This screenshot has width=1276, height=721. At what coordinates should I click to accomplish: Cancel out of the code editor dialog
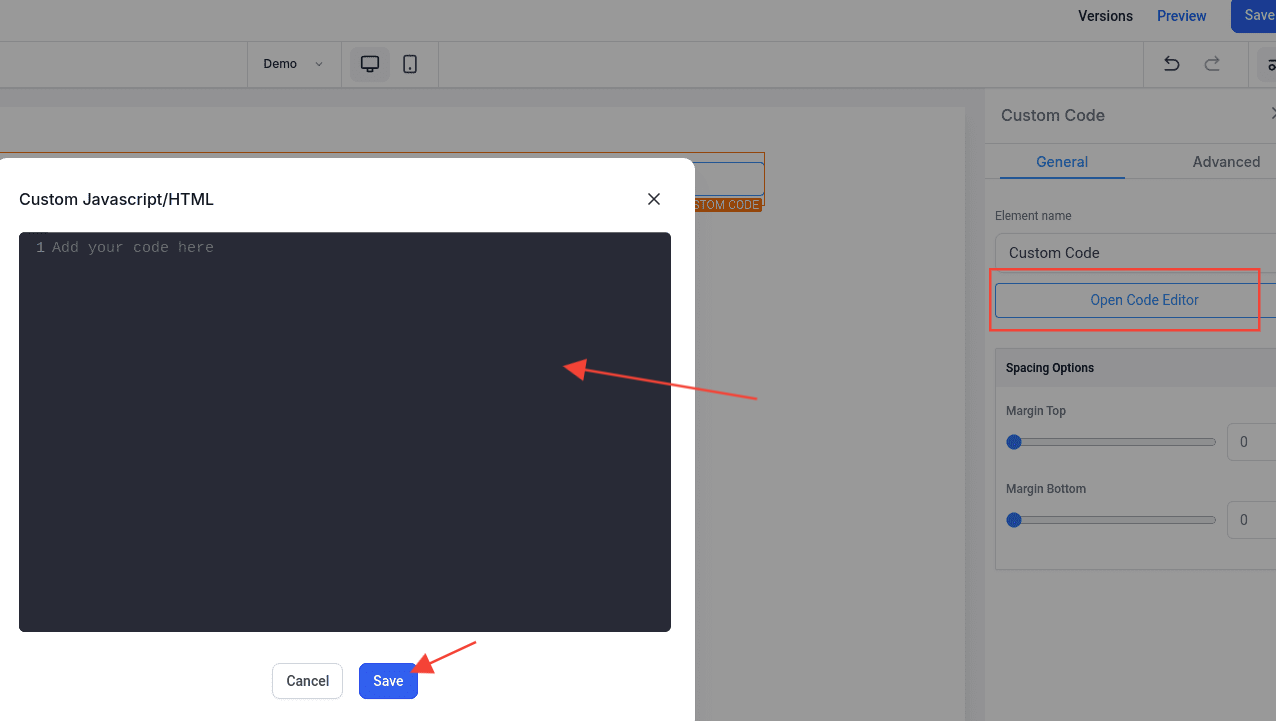coord(307,681)
